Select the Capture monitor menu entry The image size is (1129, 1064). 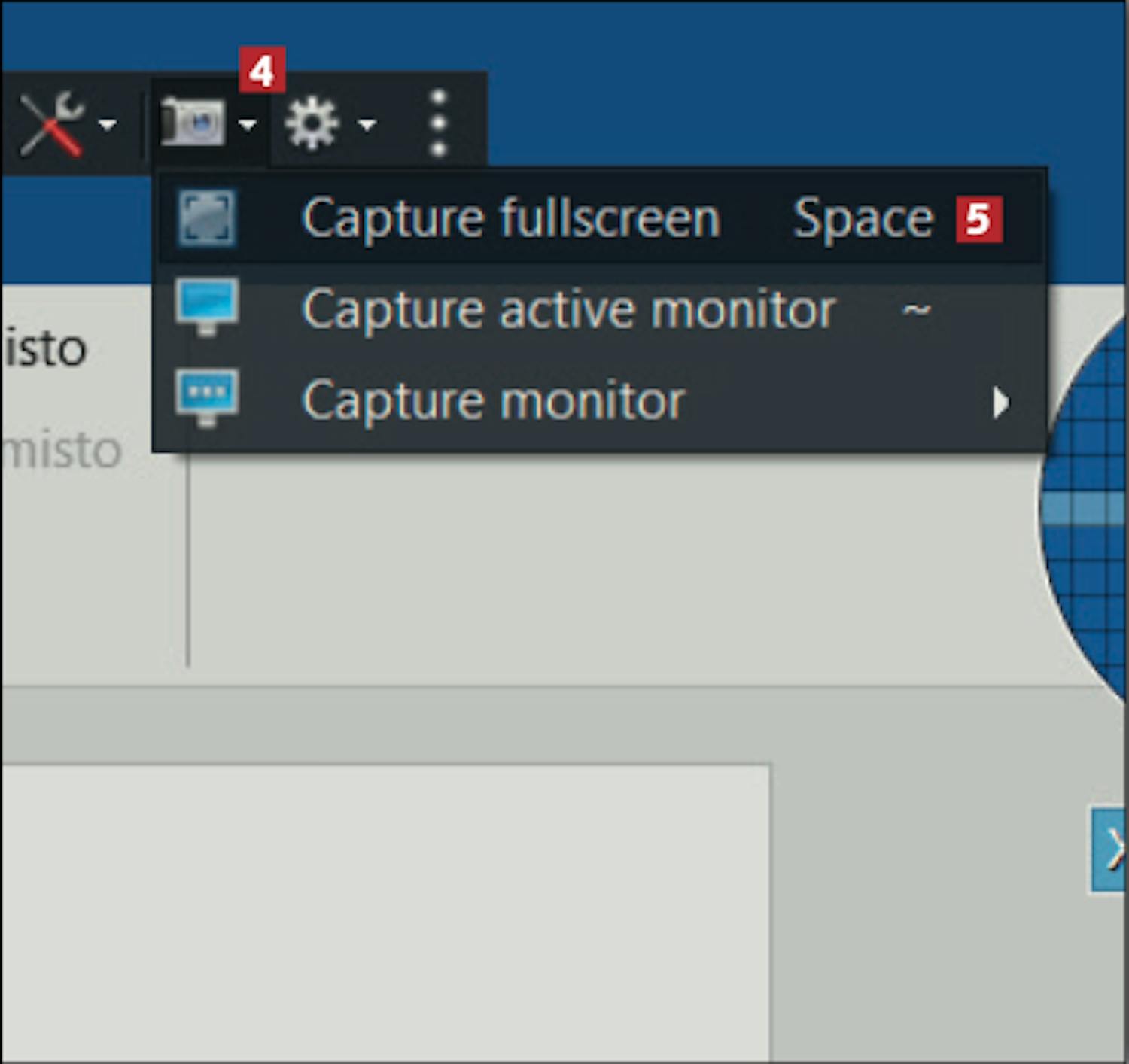click(493, 400)
